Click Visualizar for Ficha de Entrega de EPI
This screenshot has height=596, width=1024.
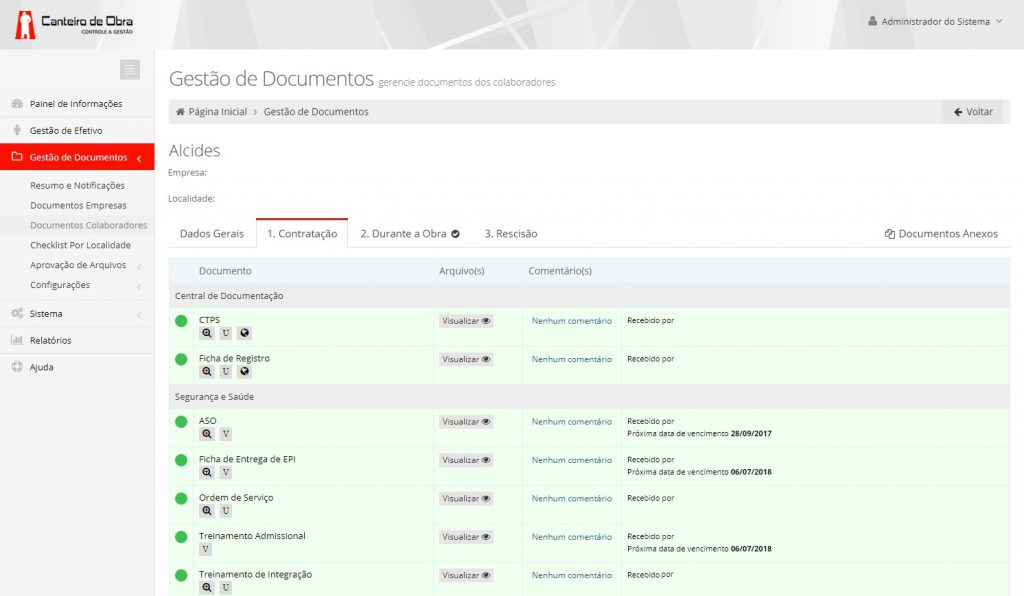(x=466, y=460)
